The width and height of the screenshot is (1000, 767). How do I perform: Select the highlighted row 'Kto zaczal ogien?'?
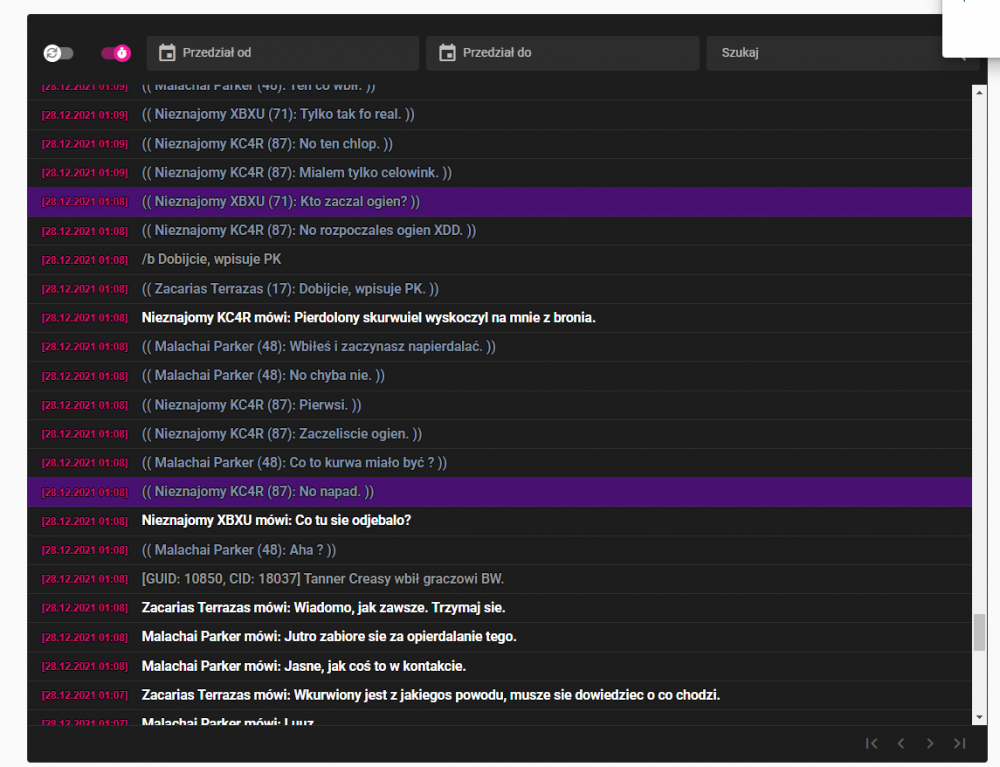pyautogui.click(x=499, y=202)
